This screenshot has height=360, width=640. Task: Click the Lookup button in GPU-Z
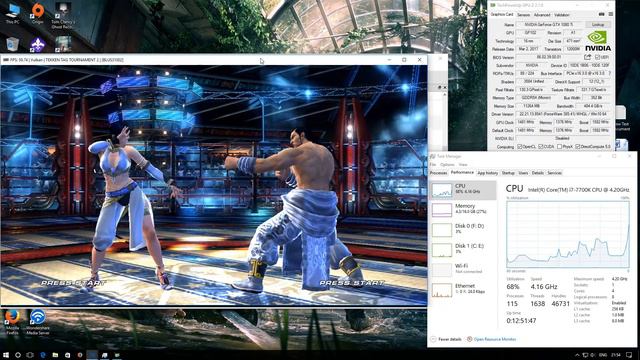[598, 24]
